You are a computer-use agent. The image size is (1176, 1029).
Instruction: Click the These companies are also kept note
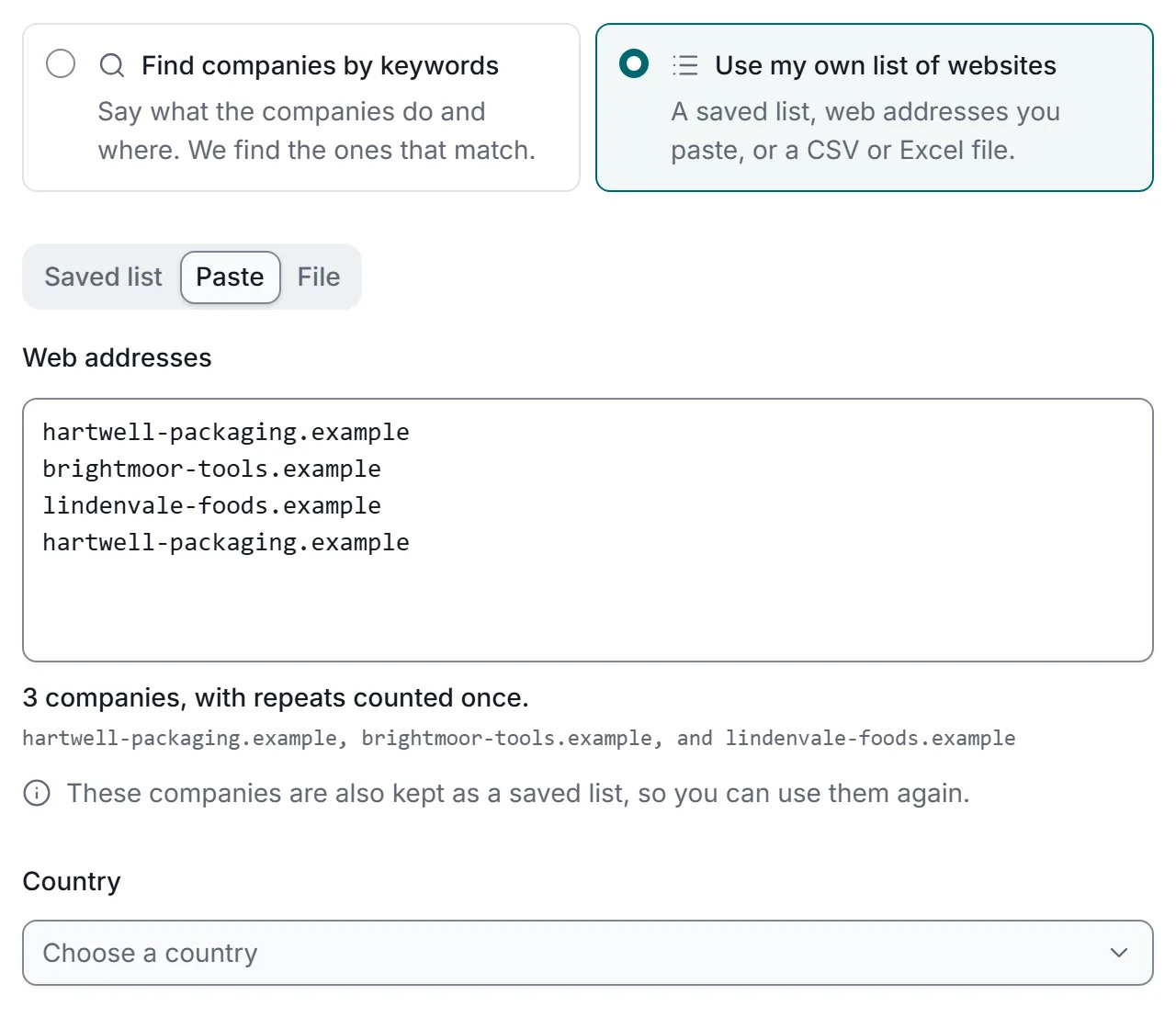pos(518,793)
